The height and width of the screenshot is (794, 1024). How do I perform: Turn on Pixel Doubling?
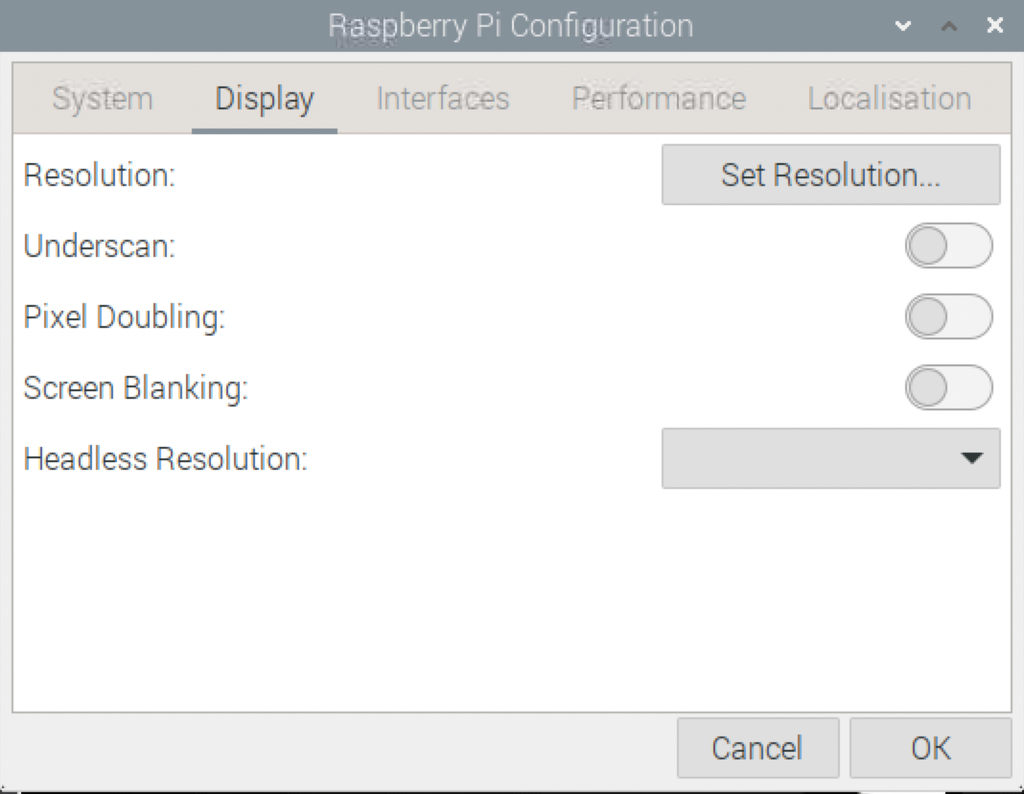948,318
